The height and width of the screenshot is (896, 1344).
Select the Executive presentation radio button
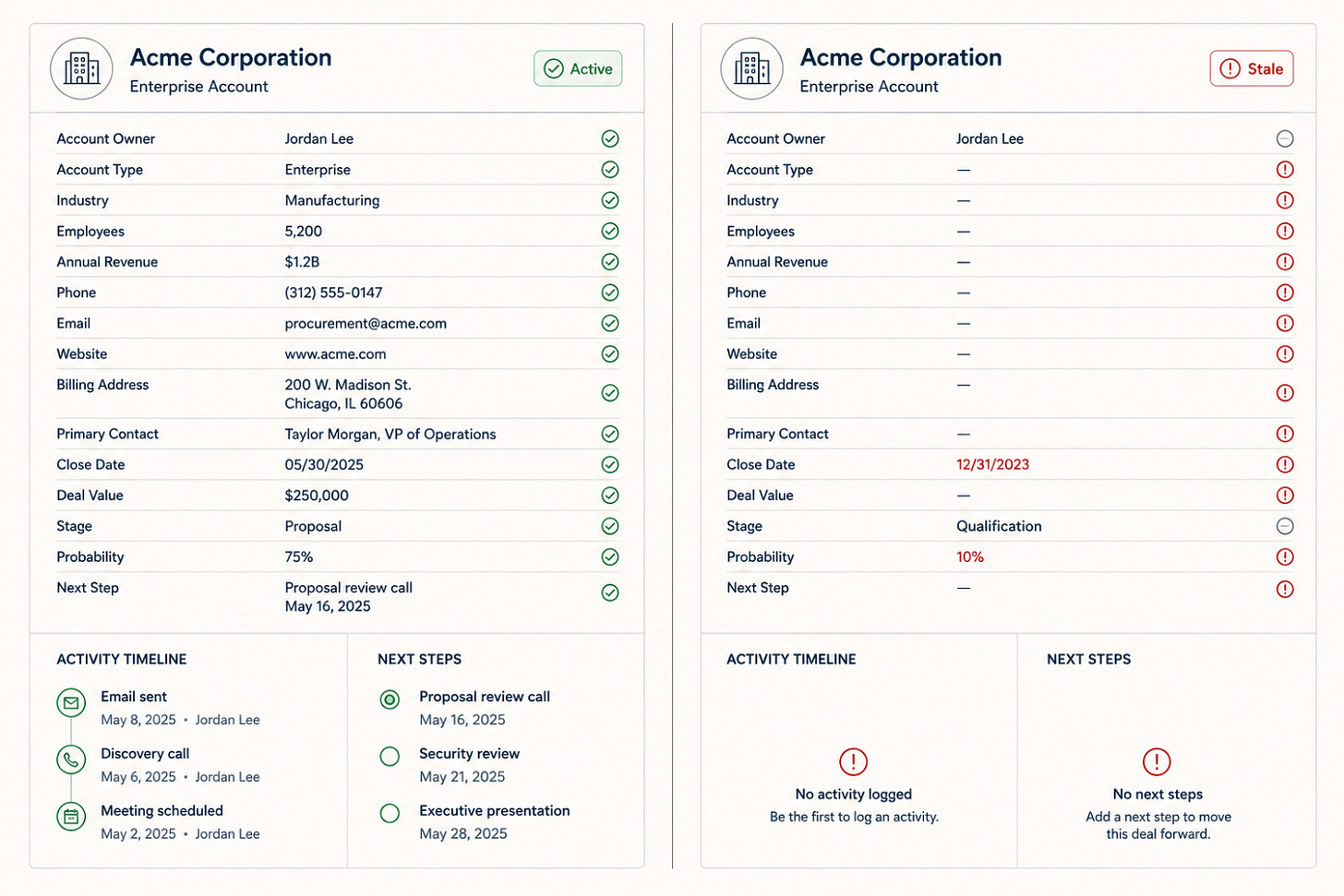pos(390,814)
